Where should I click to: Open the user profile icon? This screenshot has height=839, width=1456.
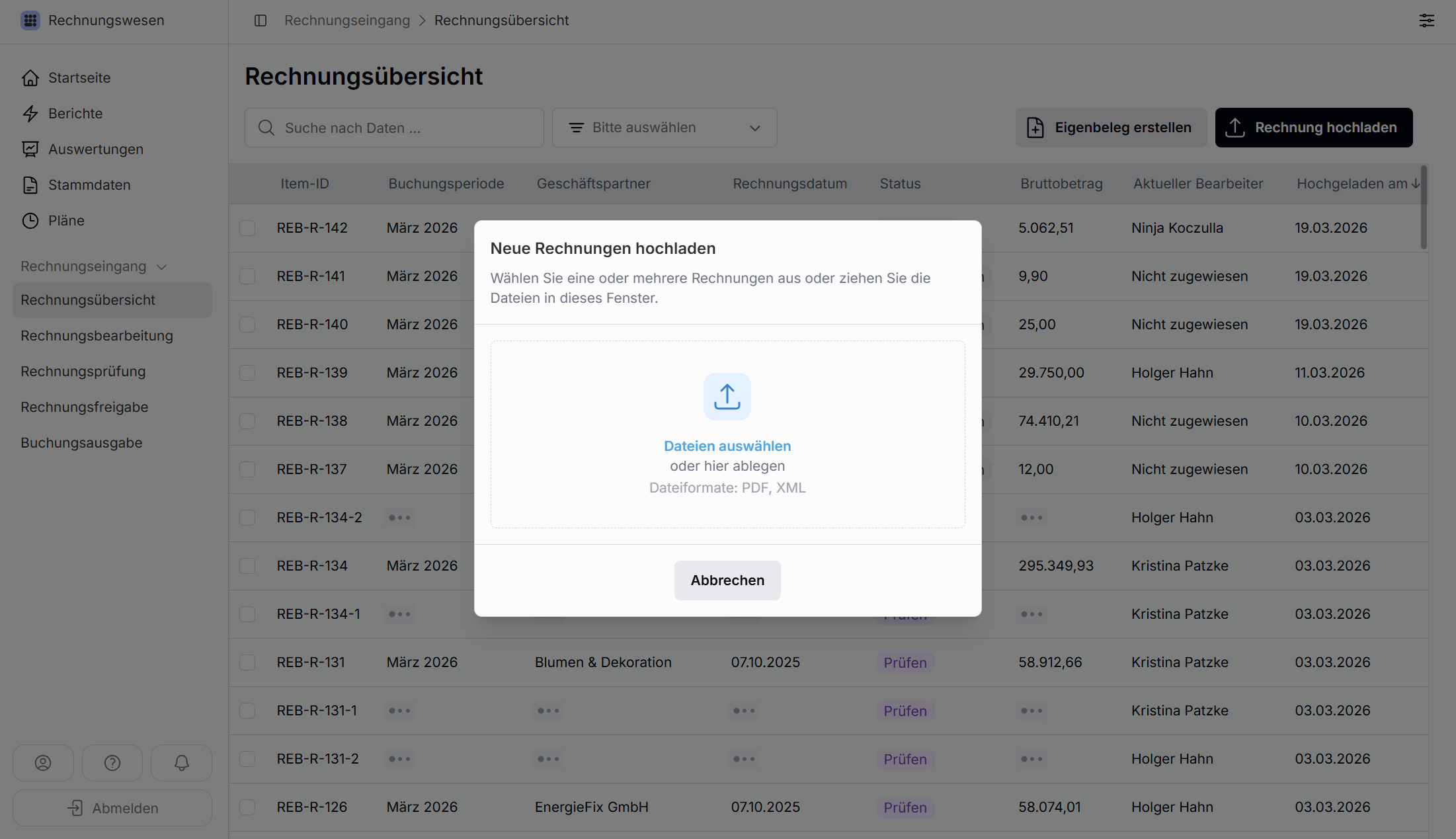[x=43, y=763]
